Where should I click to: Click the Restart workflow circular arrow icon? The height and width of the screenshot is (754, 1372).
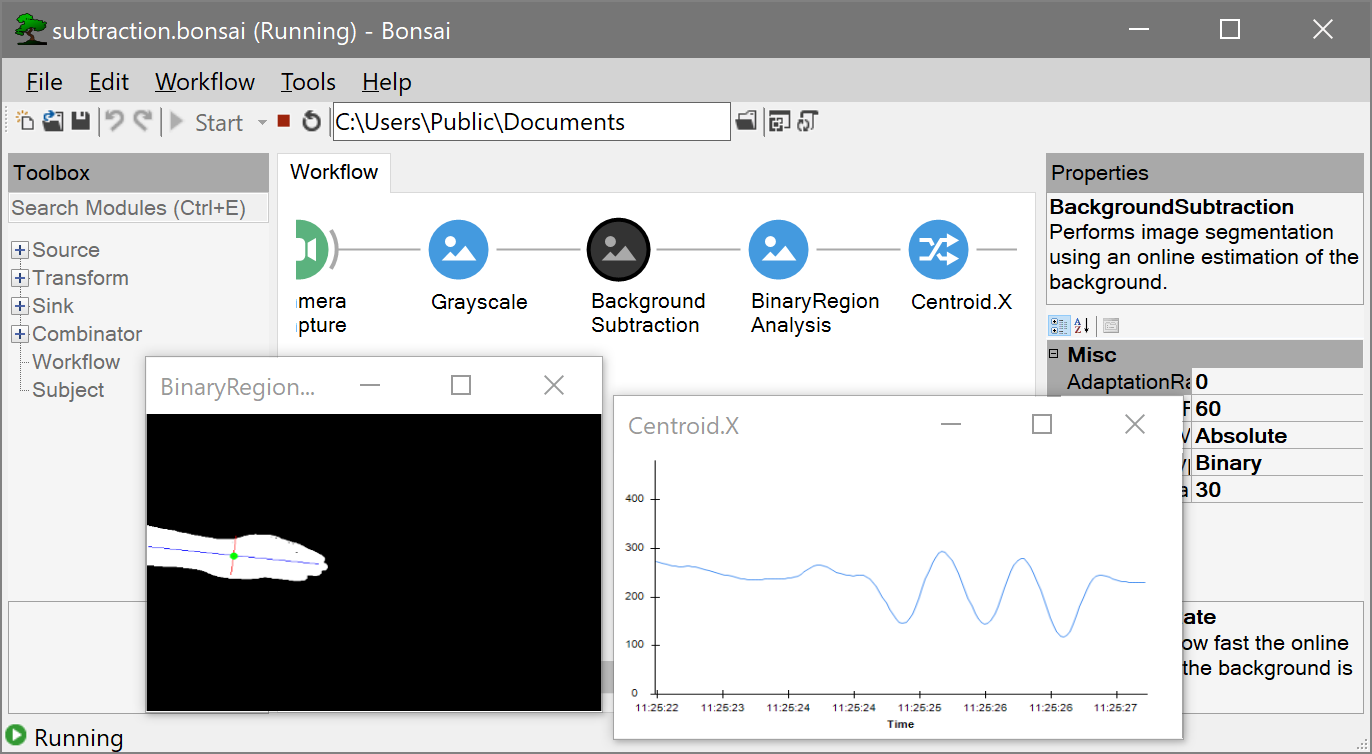pos(311,122)
